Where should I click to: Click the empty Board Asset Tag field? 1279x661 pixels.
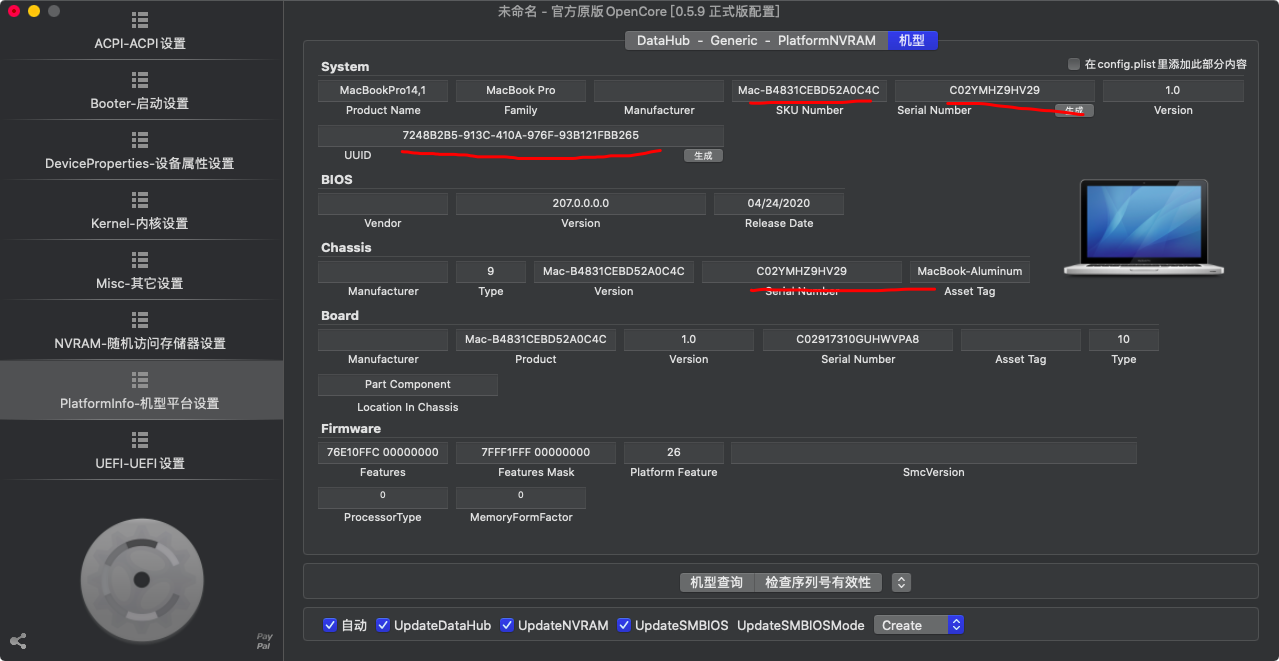click(1021, 339)
